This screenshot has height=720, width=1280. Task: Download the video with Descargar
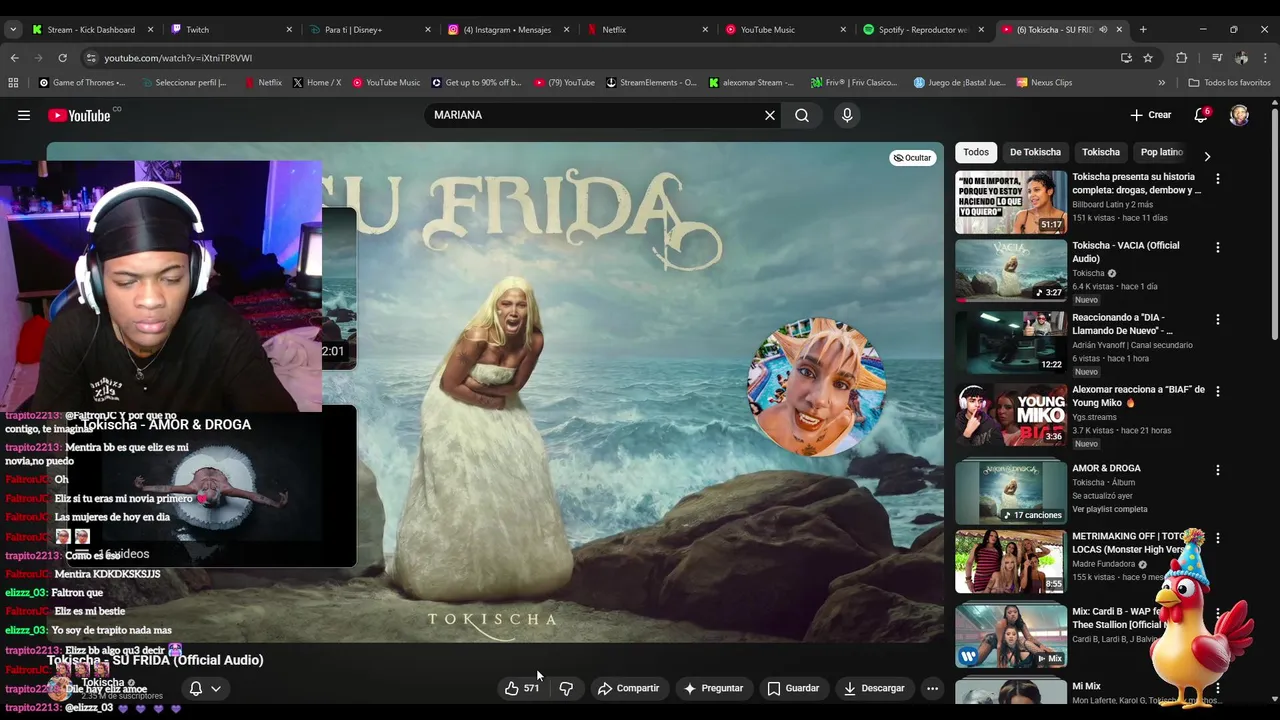(874, 688)
